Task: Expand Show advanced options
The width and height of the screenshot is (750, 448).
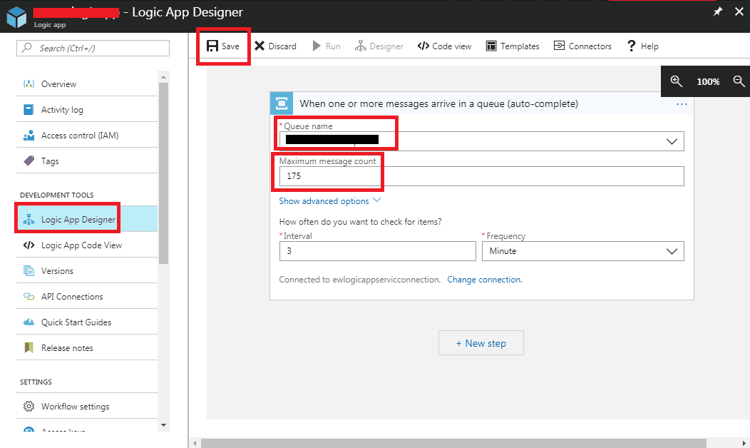Action: (x=329, y=201)
